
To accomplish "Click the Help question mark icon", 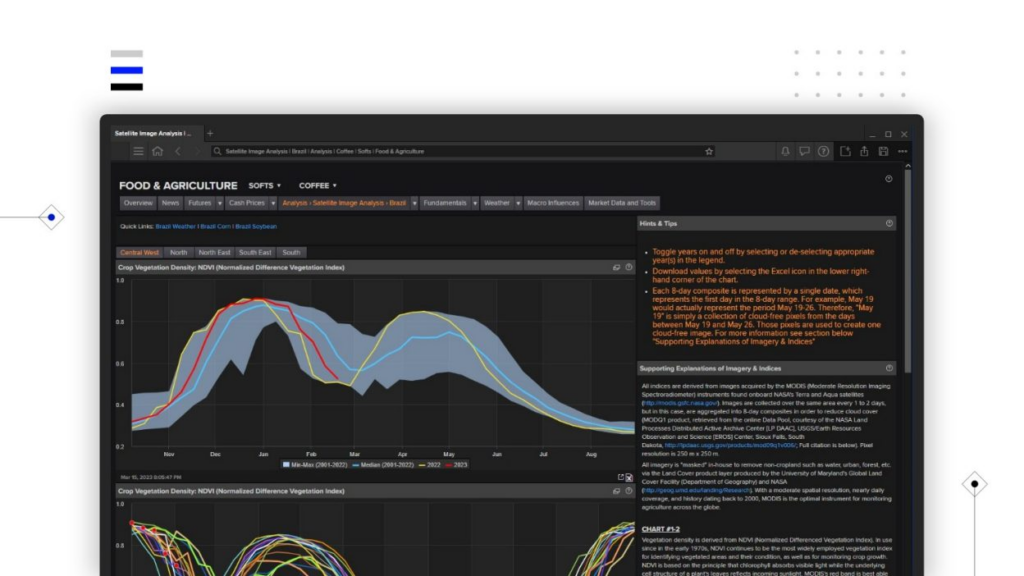I will pos(823,151).
